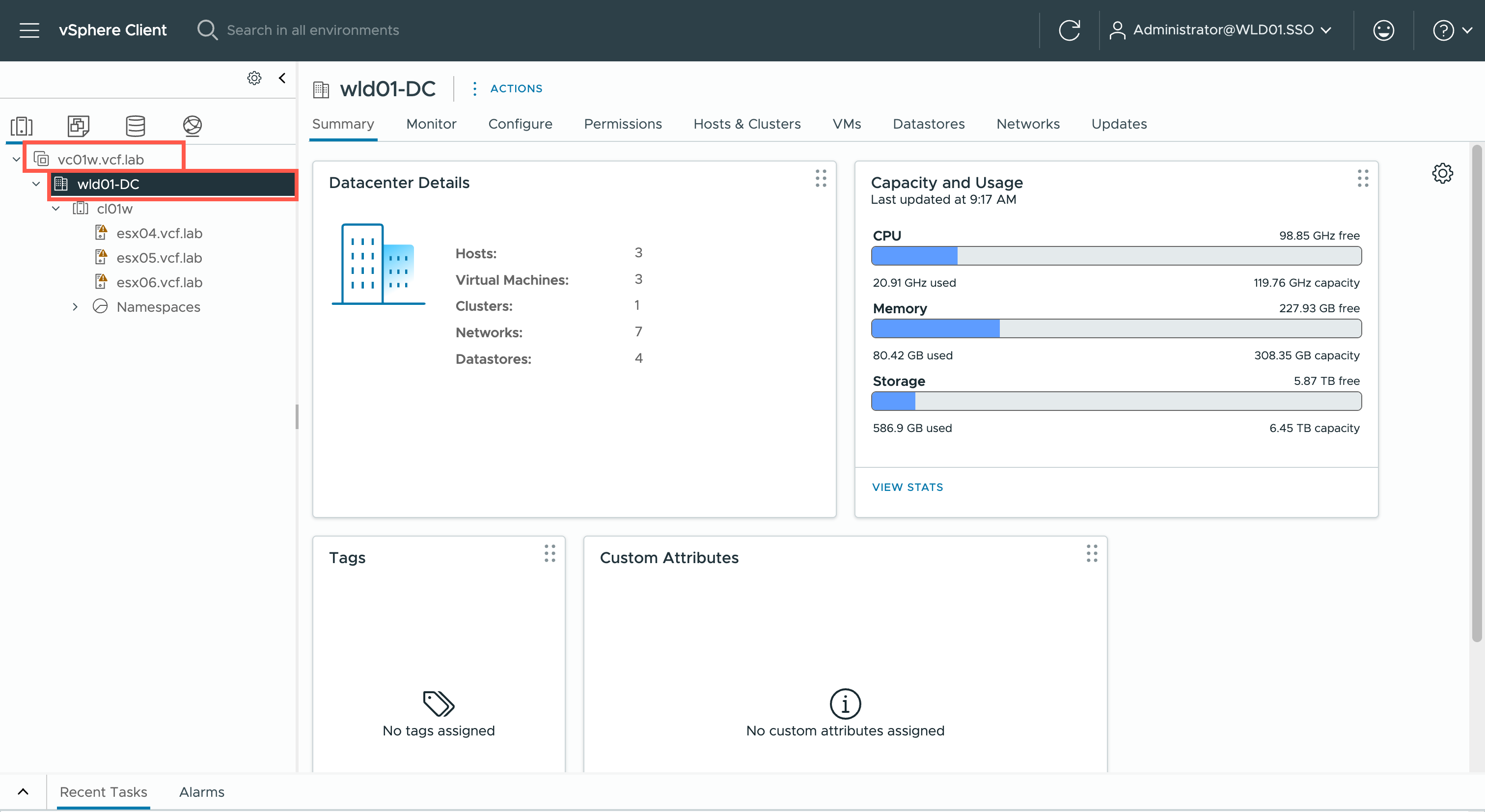Switch to the Datastores tab

tap(928, 124)
